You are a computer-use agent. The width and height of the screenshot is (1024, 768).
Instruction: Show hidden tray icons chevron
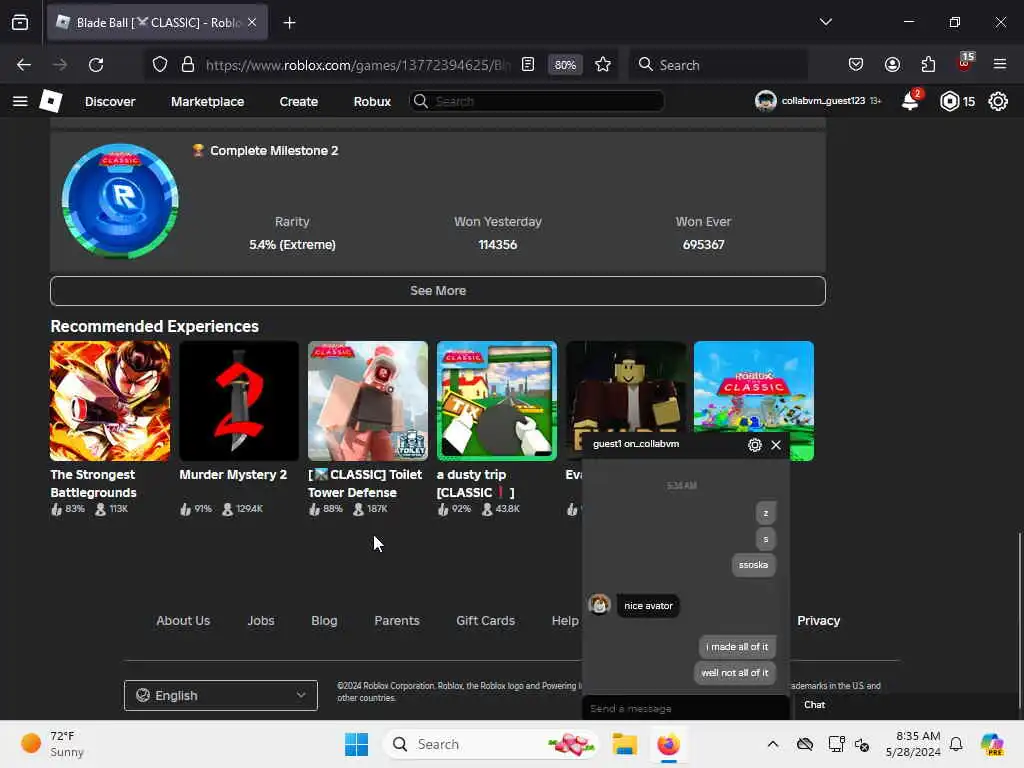(x=773, y=744)
